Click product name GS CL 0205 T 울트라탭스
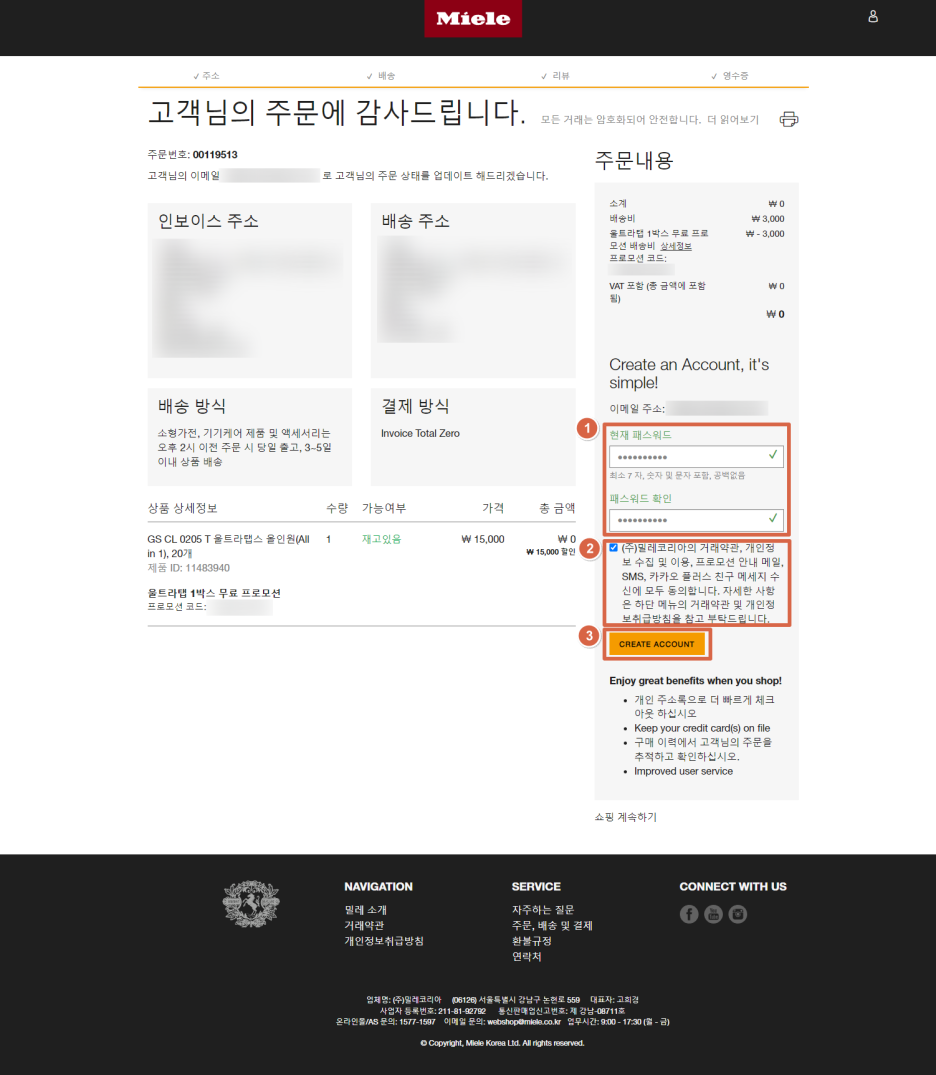Screen dimensions: 936x1075 228,546
